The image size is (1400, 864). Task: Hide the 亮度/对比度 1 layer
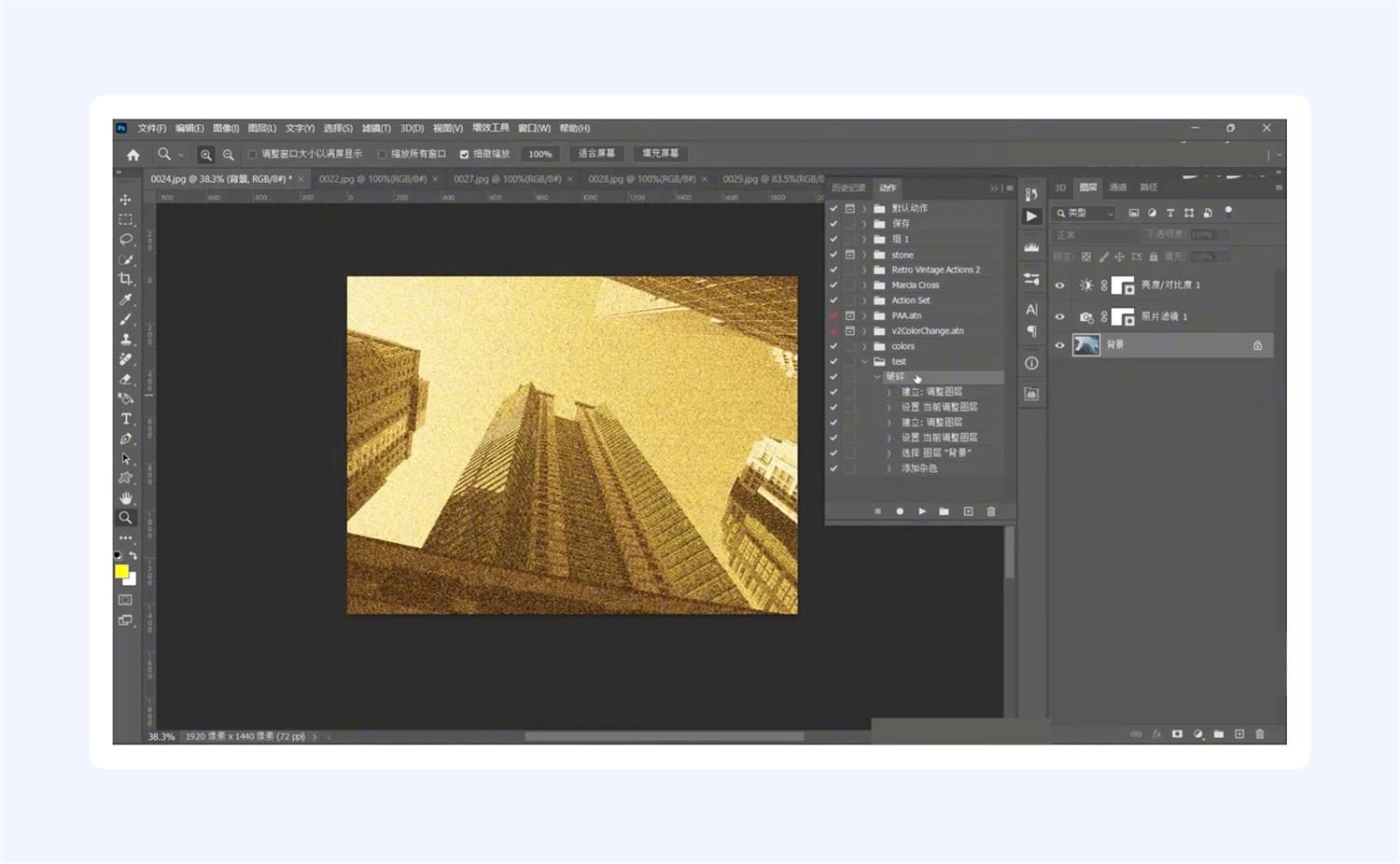(x=1059, y=286)
